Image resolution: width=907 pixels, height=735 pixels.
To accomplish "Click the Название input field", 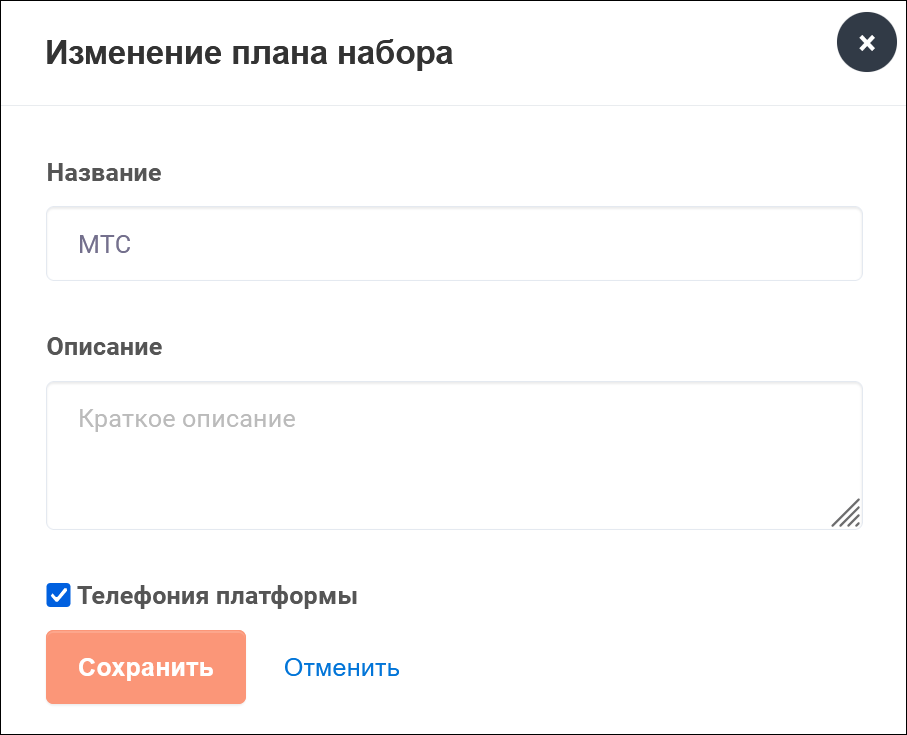I will pyautogui.click(x=454, y=243).
